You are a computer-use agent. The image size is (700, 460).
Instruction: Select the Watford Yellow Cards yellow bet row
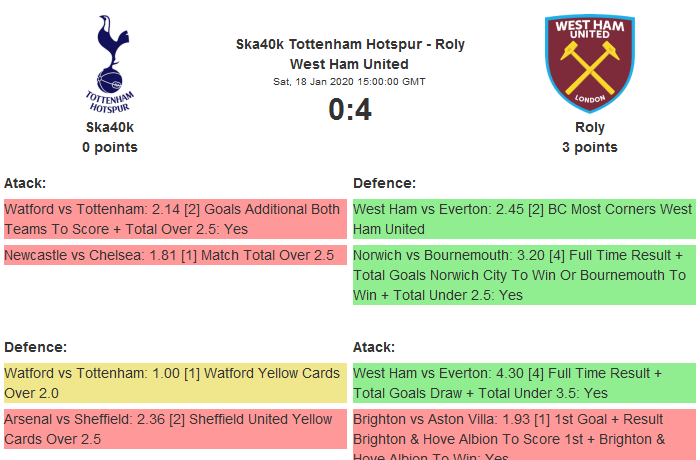point(174,383)
